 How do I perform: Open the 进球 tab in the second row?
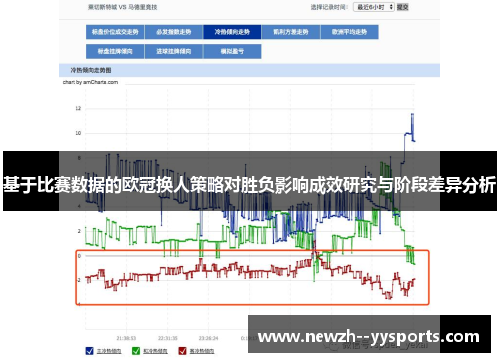(x=174, y=51)
